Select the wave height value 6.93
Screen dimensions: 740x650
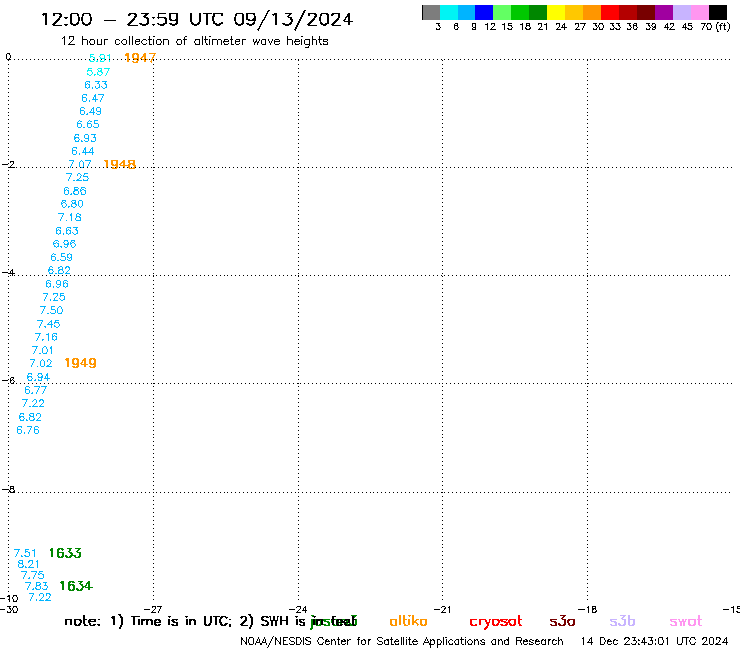(85, 138)
